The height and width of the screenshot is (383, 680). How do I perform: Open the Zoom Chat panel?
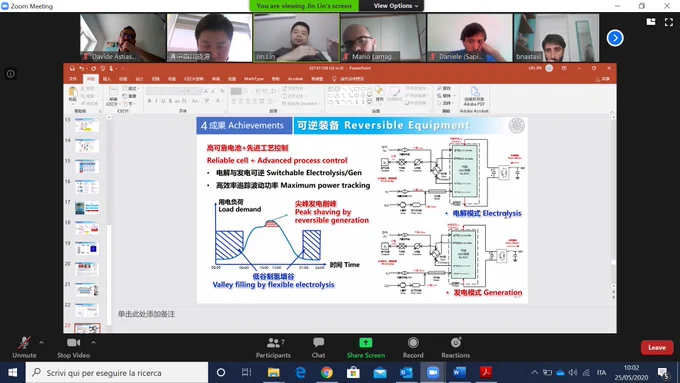318,348
